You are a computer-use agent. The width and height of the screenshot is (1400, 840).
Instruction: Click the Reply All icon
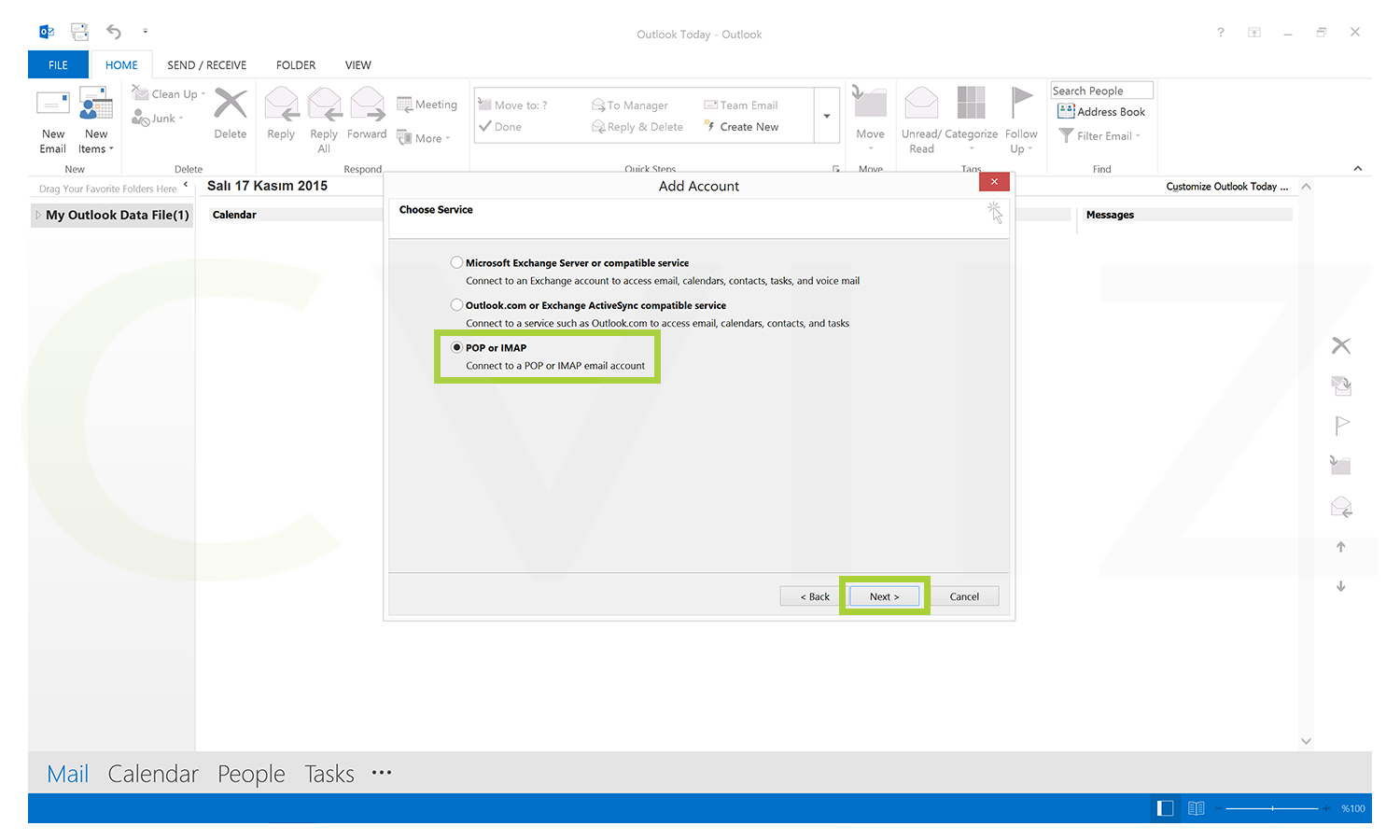click(324, 104)
